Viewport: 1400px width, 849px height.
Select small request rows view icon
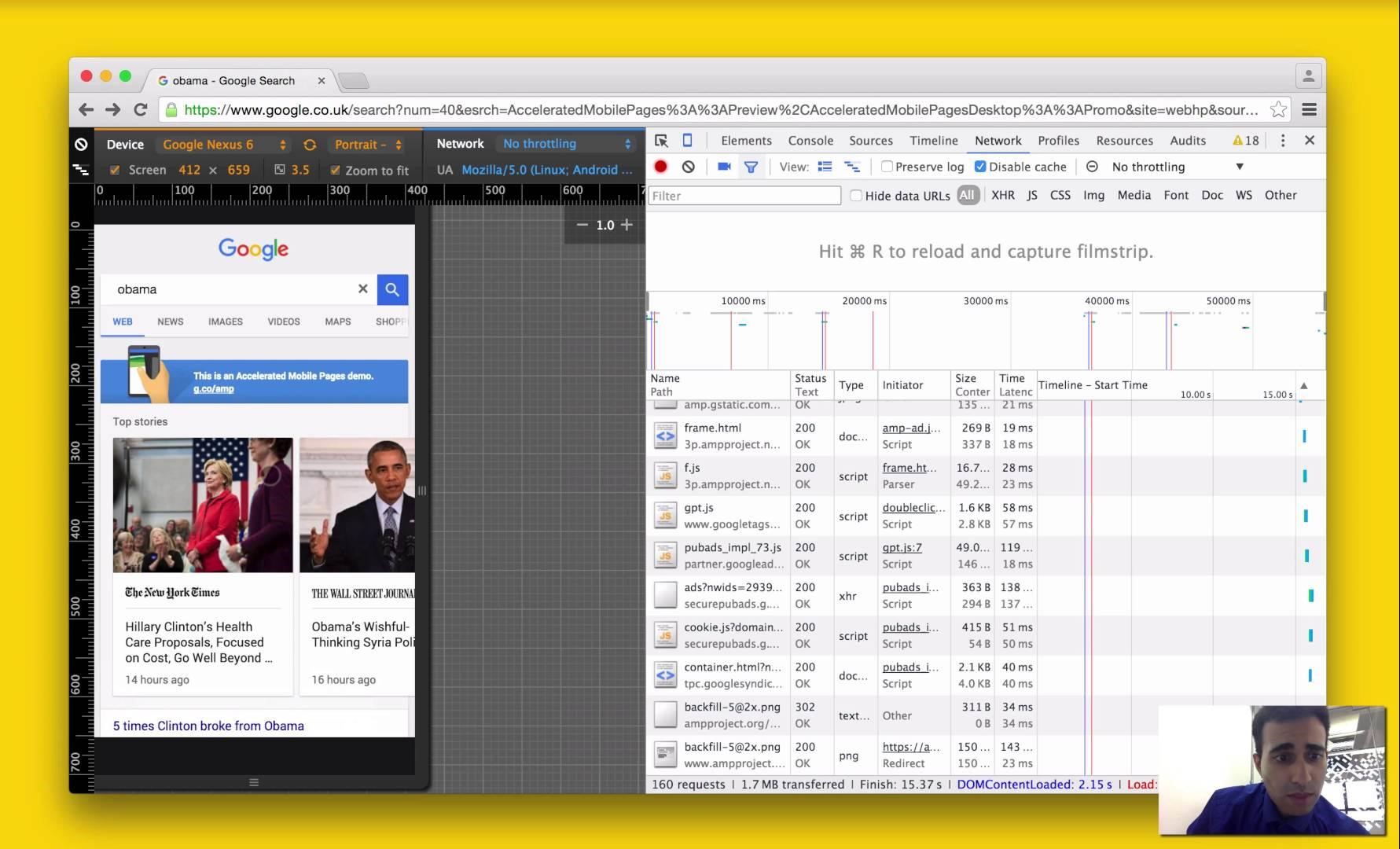pos(852,167)
